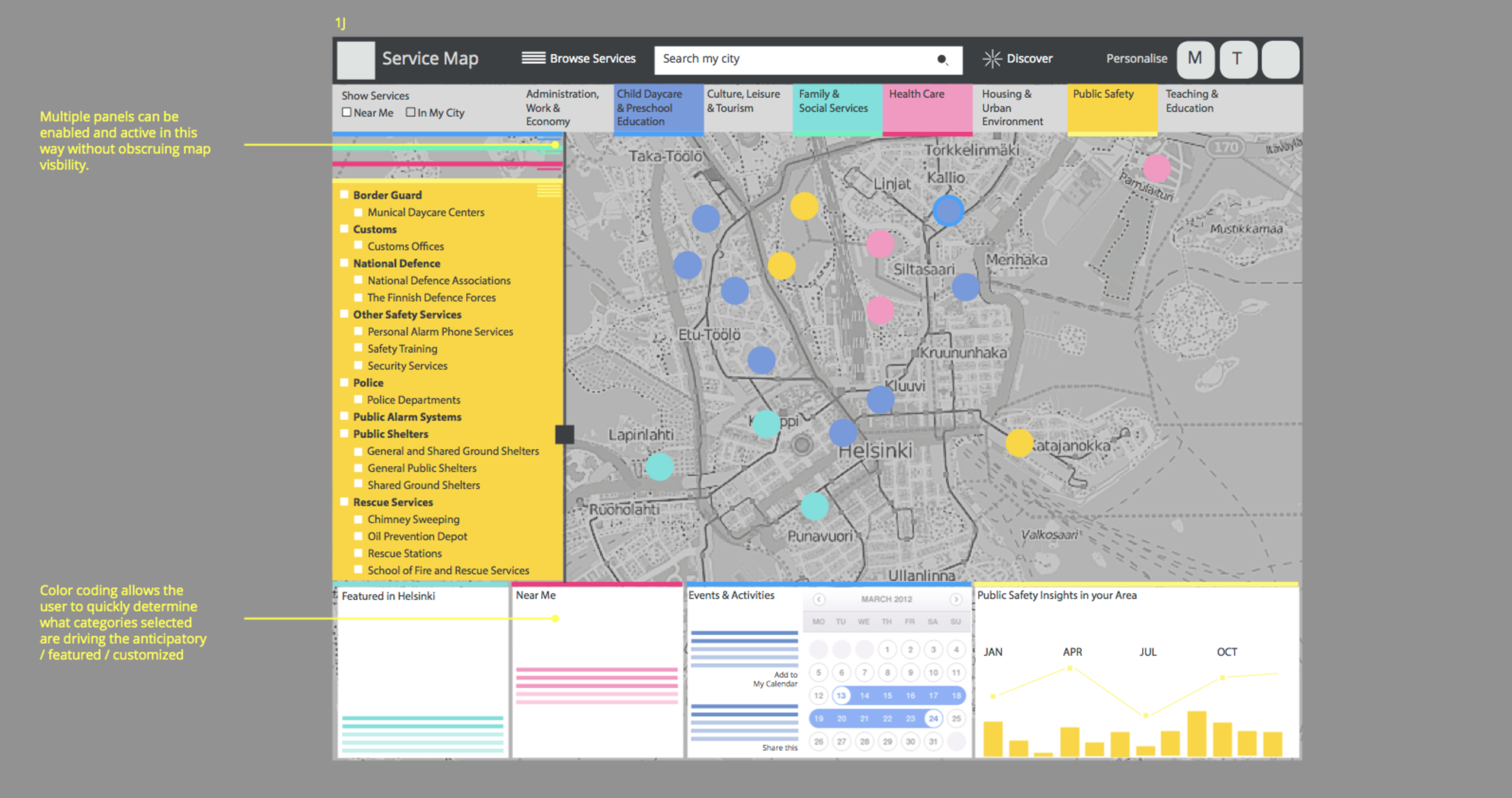Screen dimensions: 1512x798
Task: Check the Chimney Sweeping checkbox
Action: [358, 518]
